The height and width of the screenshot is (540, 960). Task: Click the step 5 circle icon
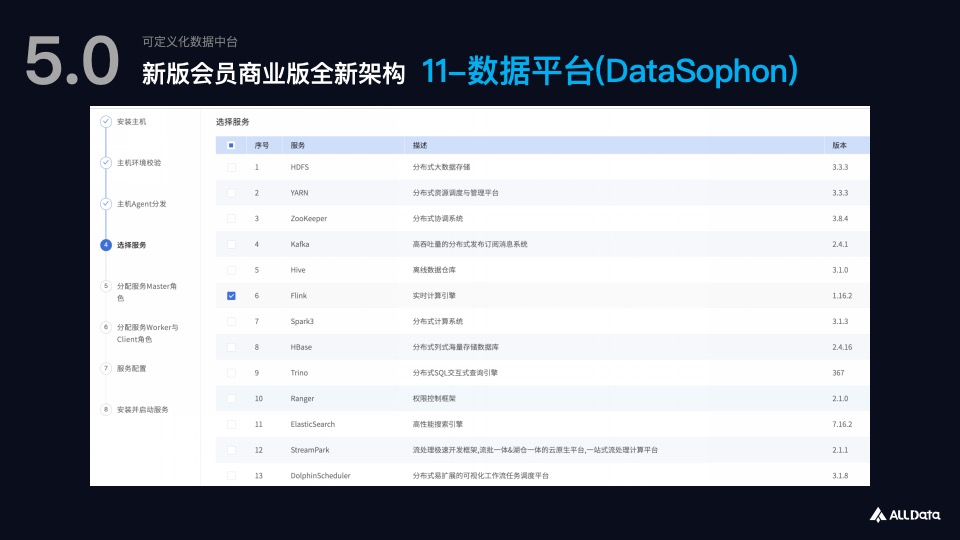pyautogui.click(x=106, y=286)
